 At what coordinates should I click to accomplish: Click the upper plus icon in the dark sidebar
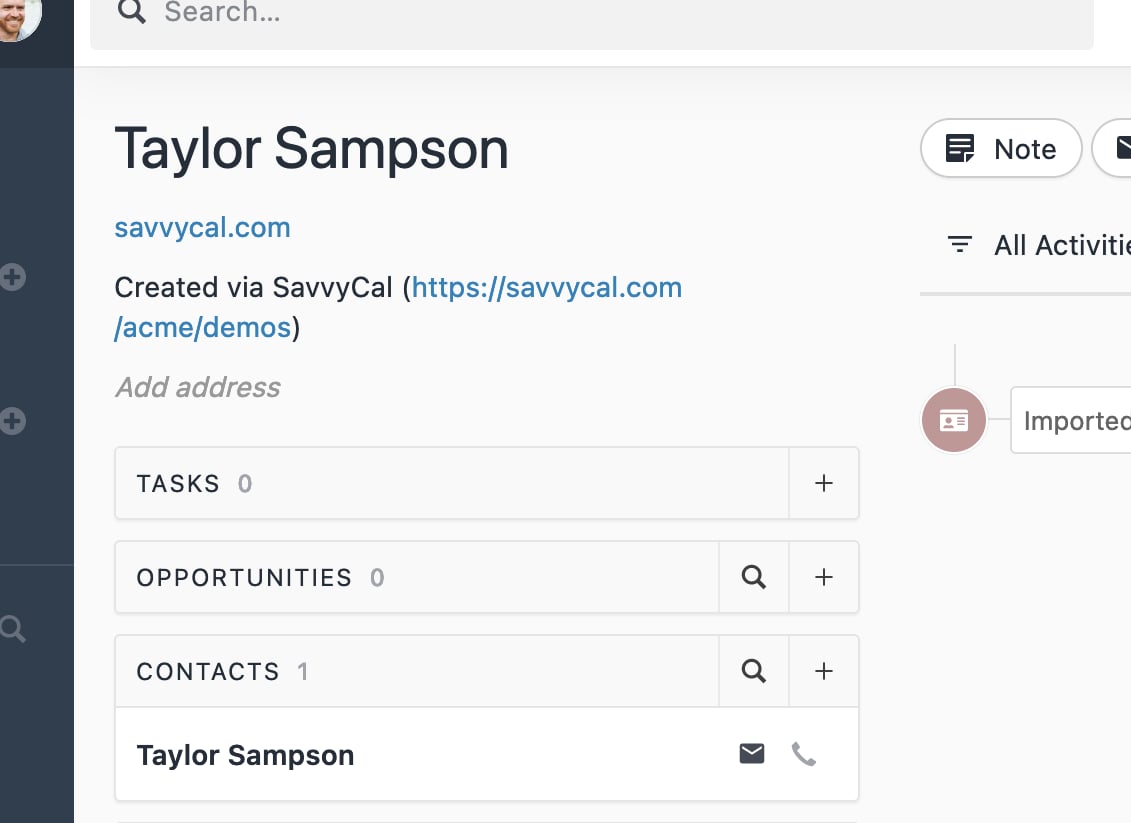pyautogui.click(x=13, y=277)
